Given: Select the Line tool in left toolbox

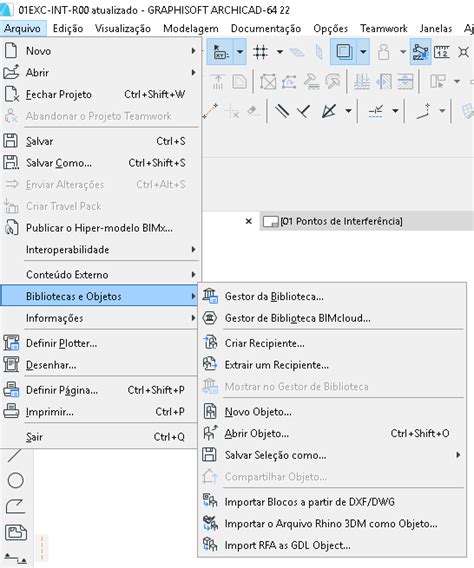Looking at the screenshot, I should pos(15,455).
